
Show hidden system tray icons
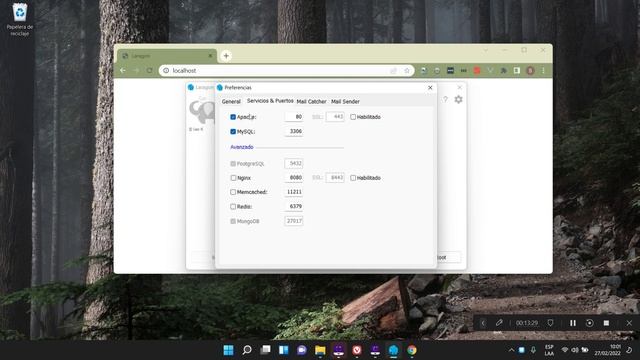(511, 350)
